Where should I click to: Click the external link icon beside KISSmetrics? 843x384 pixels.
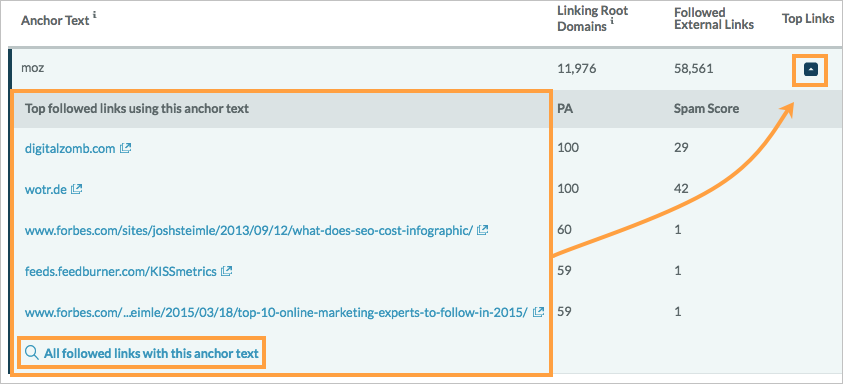pos(226,271)
